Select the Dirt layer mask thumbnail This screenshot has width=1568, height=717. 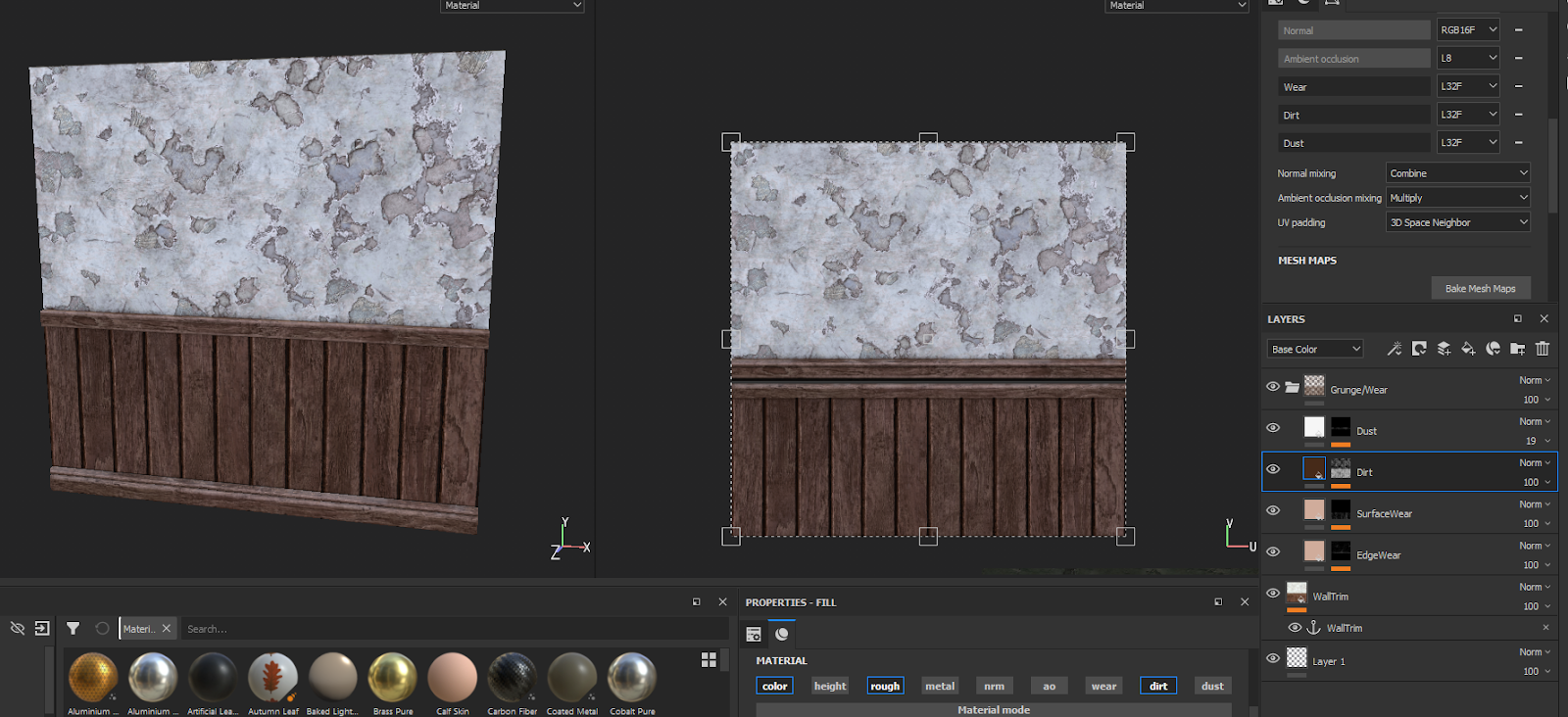pos(1341,468)
